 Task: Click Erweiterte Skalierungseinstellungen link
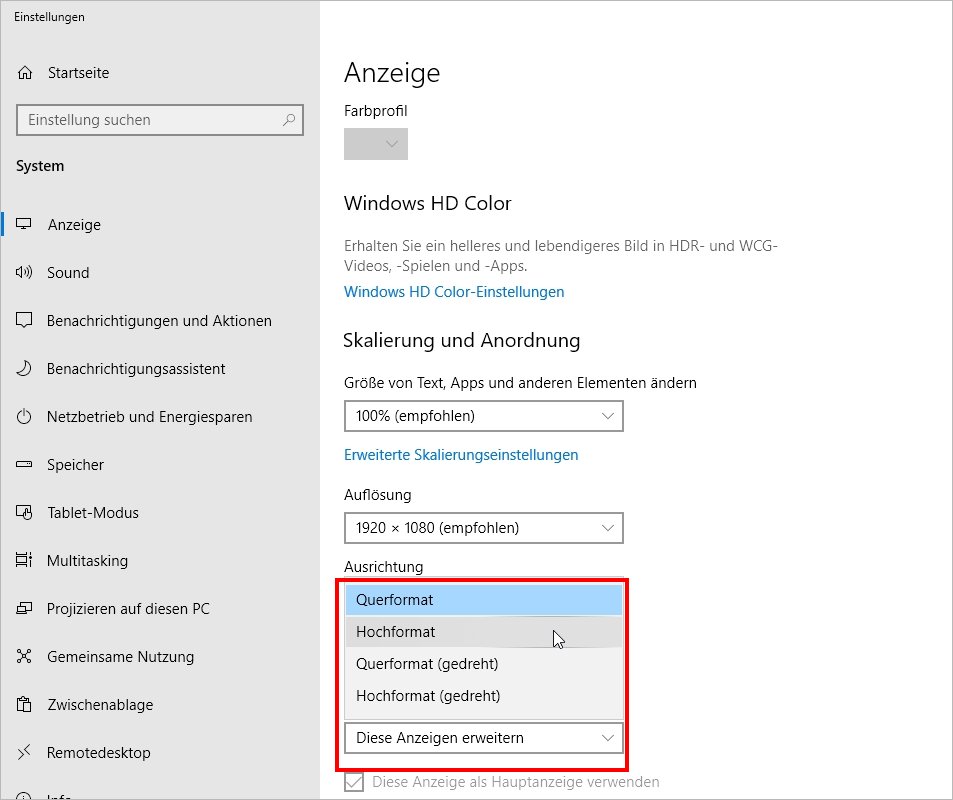(x=461, y=455)
